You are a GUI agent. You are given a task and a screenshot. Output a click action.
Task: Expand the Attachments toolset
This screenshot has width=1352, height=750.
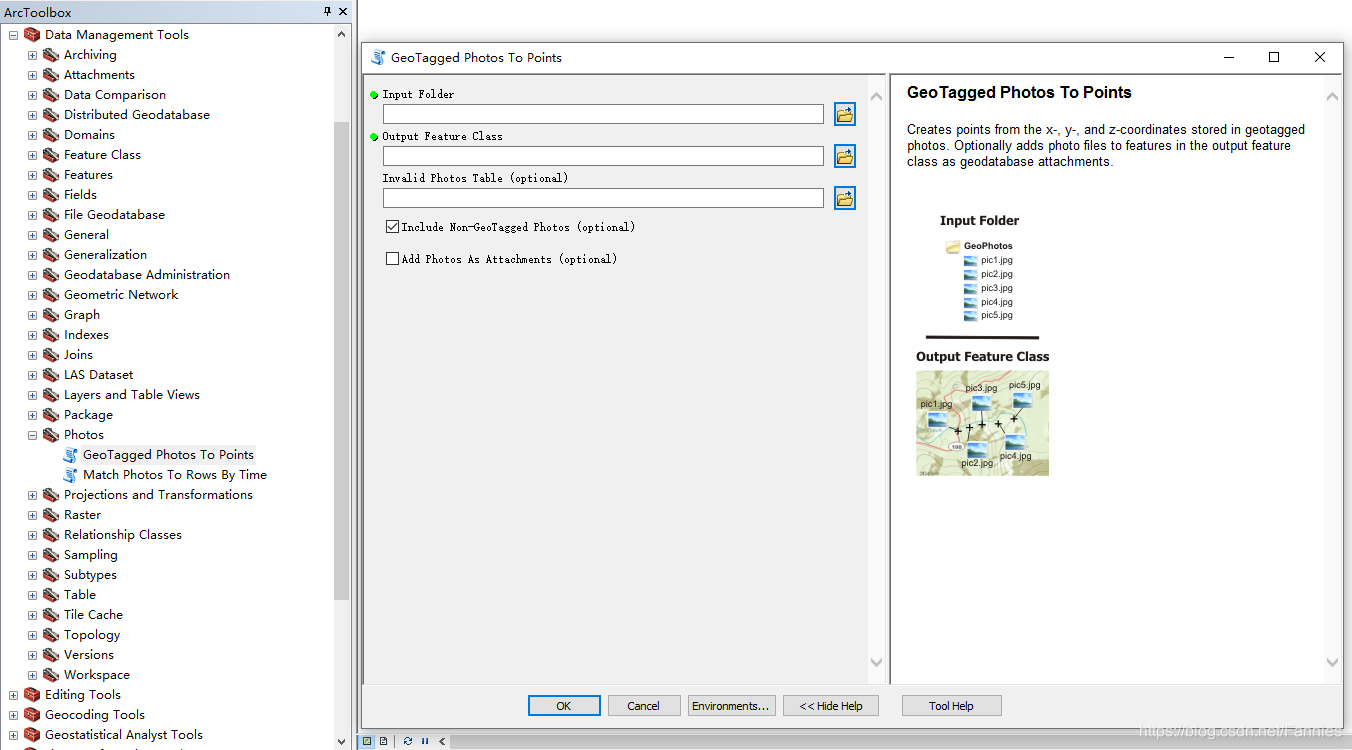(32, 75)
